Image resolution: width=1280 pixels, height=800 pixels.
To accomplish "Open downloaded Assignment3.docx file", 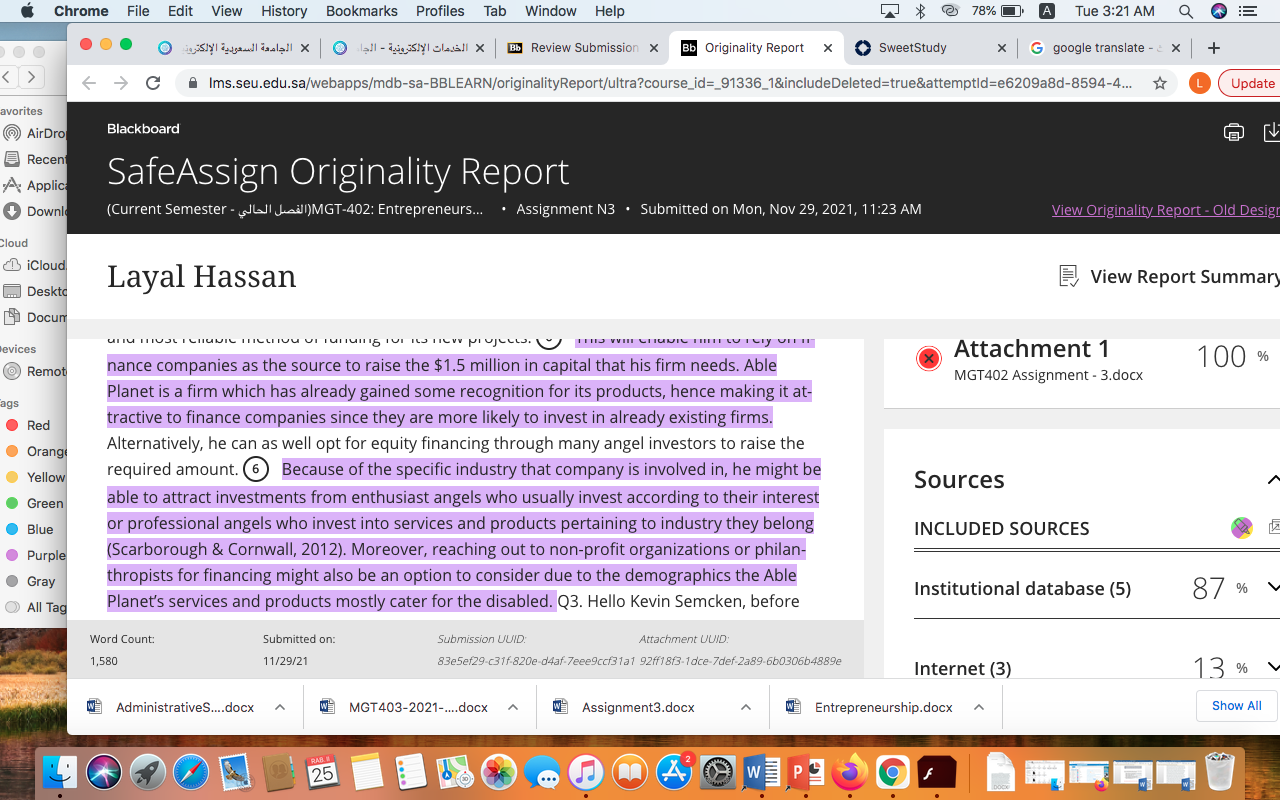I will click(640, 707).
